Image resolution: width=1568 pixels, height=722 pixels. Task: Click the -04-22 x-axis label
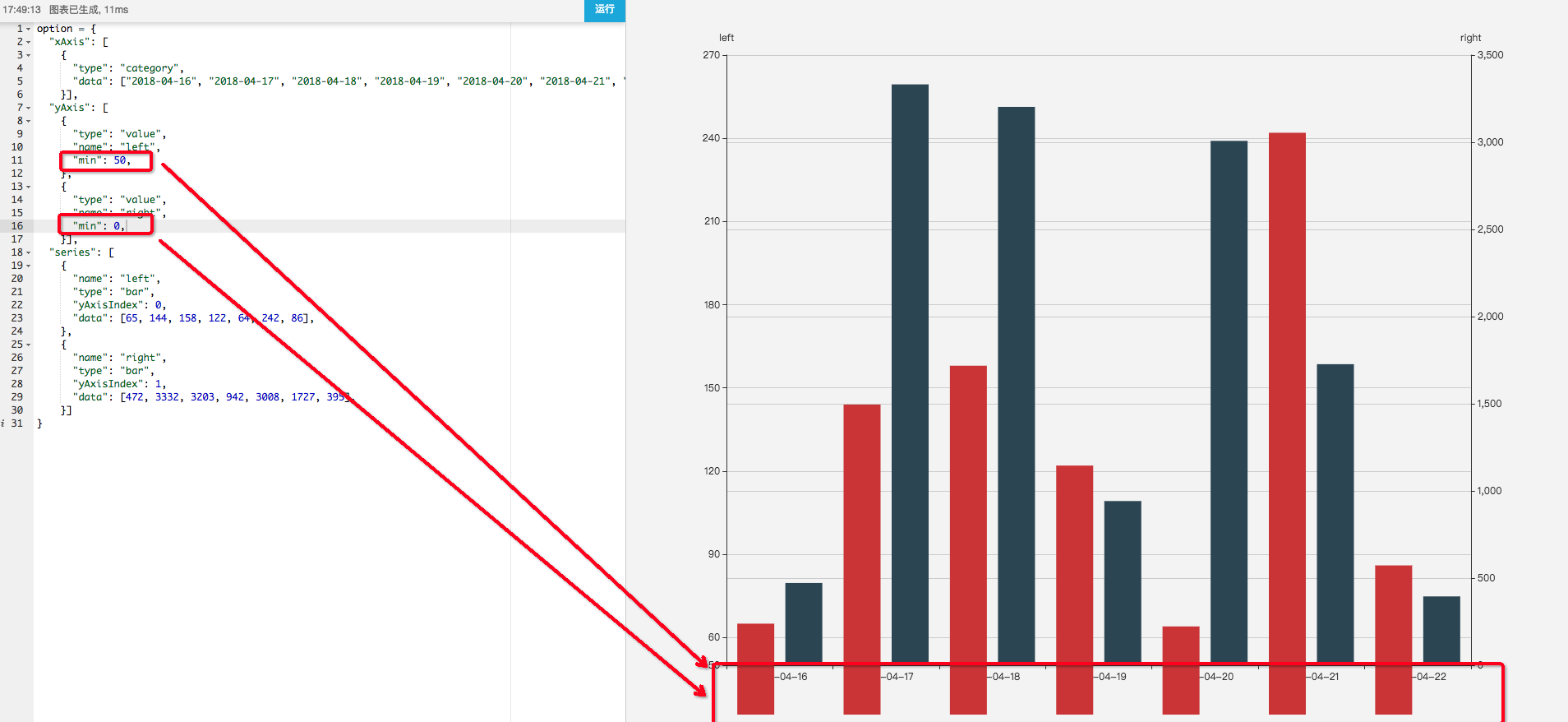pos(1430,677)
